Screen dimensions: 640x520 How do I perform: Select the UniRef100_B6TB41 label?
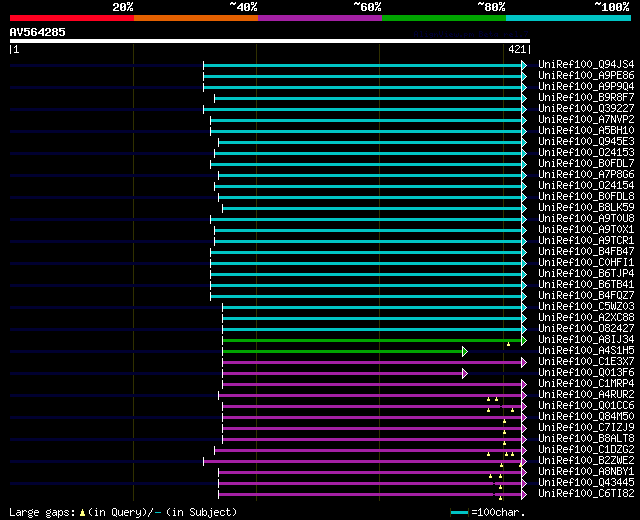tap(586, 285)
